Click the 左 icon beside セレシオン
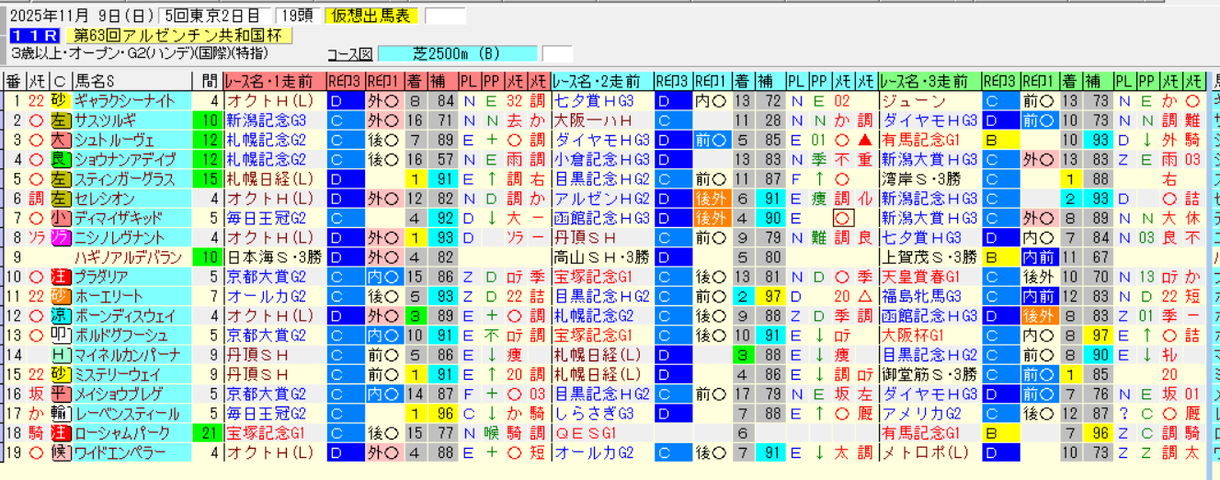 click(60, 198)
